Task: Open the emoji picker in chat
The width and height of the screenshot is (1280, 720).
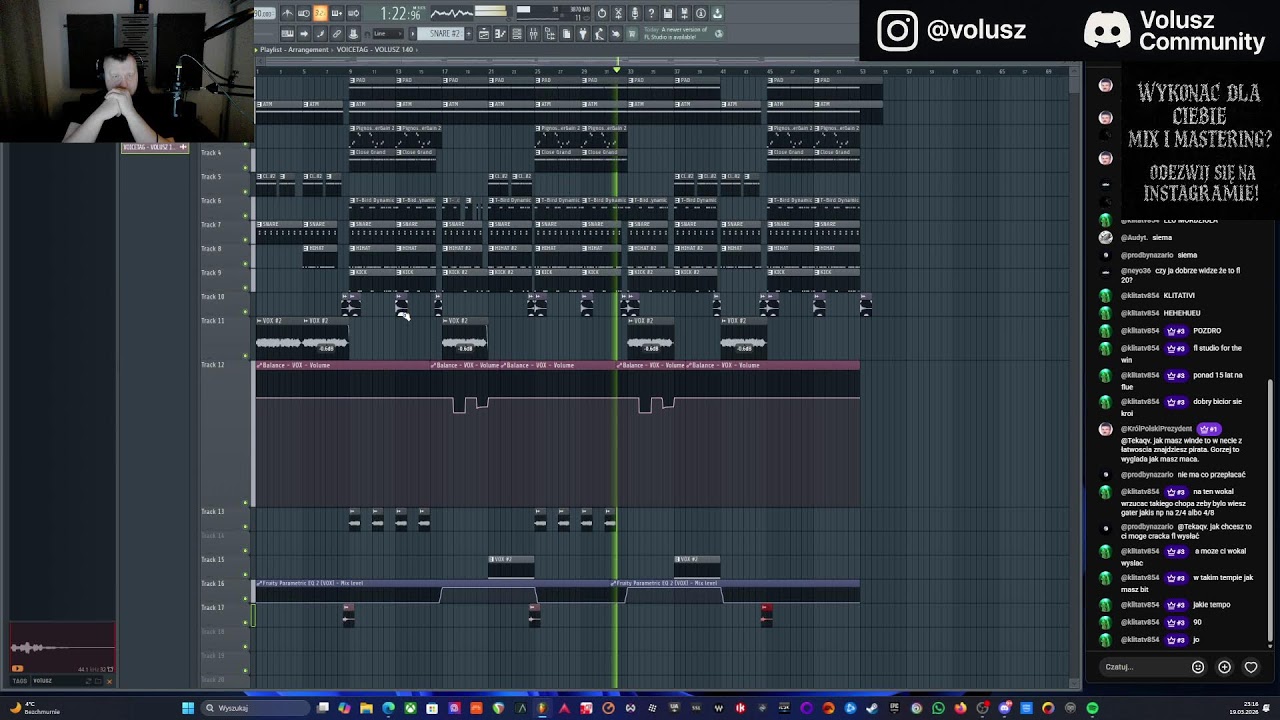Action: 1198,667
